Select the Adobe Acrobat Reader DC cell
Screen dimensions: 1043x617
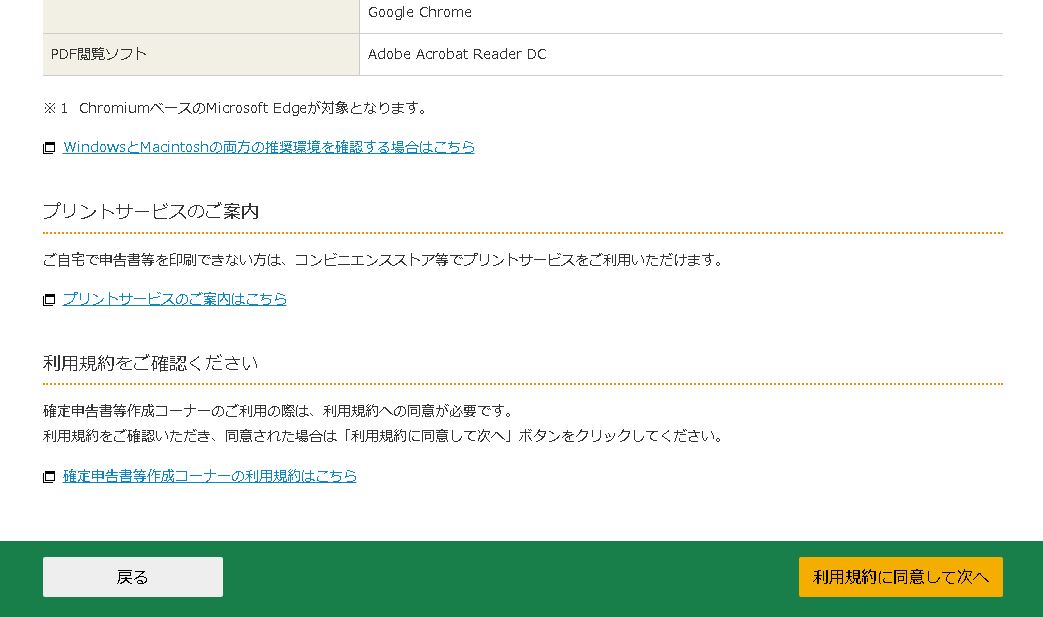pos(457,54)
